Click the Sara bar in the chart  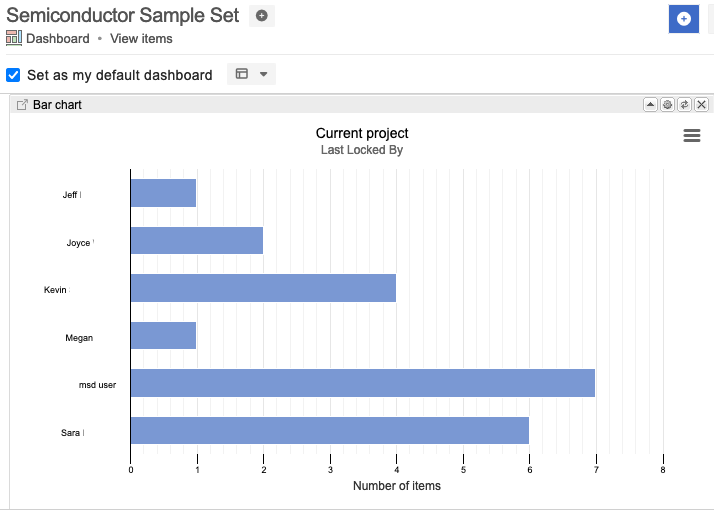[x=329, y=431]
